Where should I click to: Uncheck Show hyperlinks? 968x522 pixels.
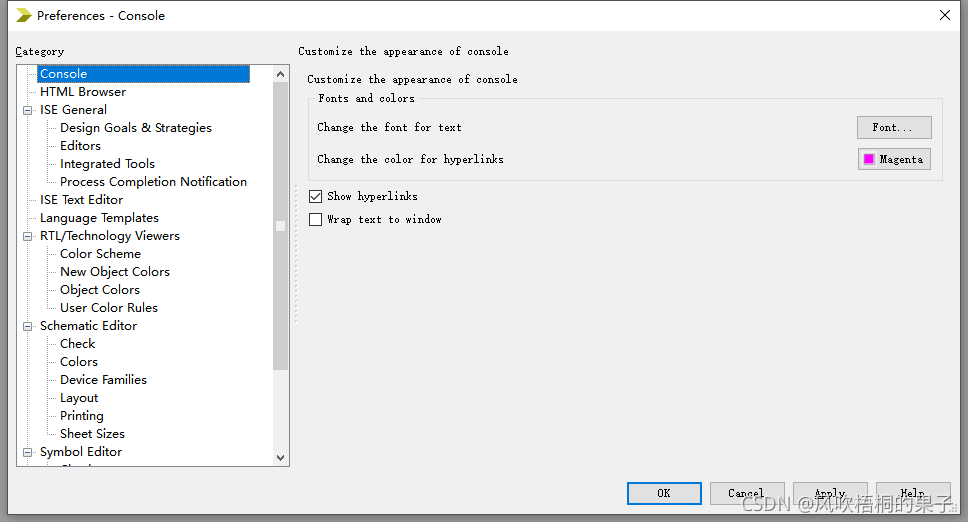(x=315, y=196)
